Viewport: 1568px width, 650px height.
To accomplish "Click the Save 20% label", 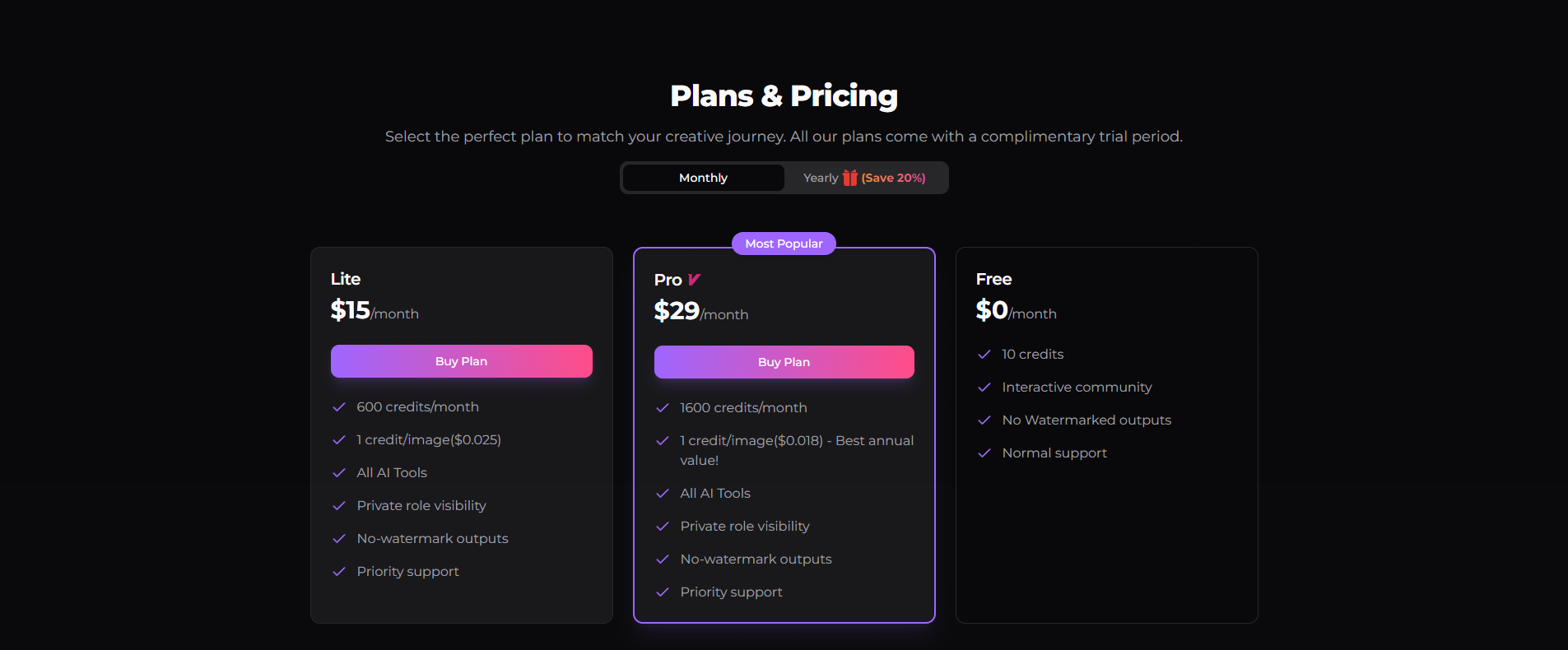I will point(893,178).
